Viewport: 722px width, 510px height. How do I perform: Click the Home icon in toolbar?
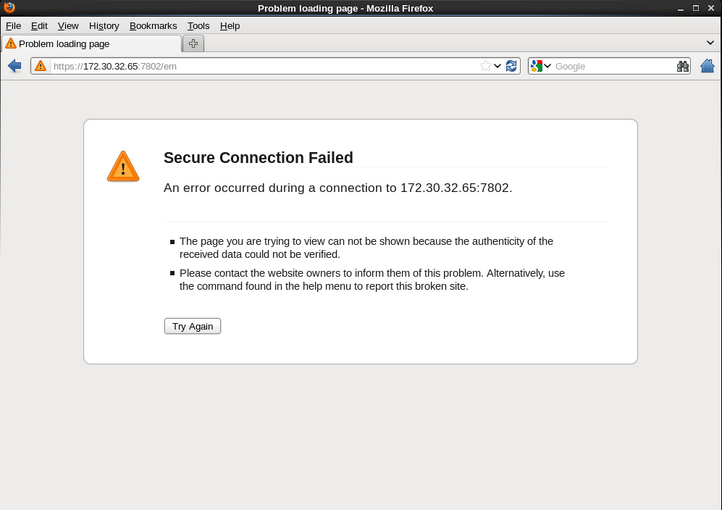tap(708, 66)
